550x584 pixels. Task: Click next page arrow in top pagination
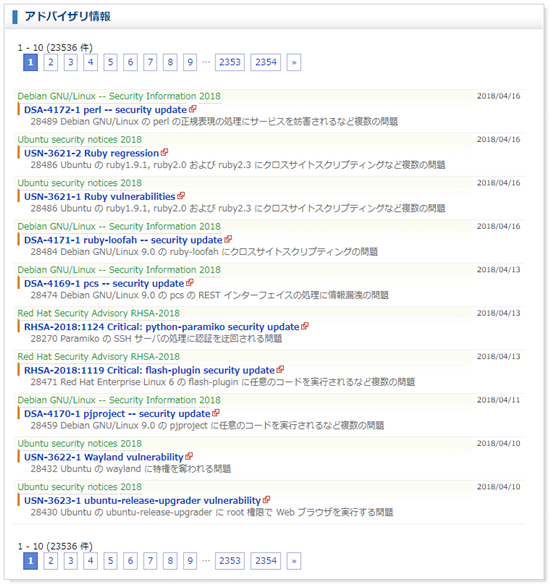pyautogui.click(x=294, y=62)
